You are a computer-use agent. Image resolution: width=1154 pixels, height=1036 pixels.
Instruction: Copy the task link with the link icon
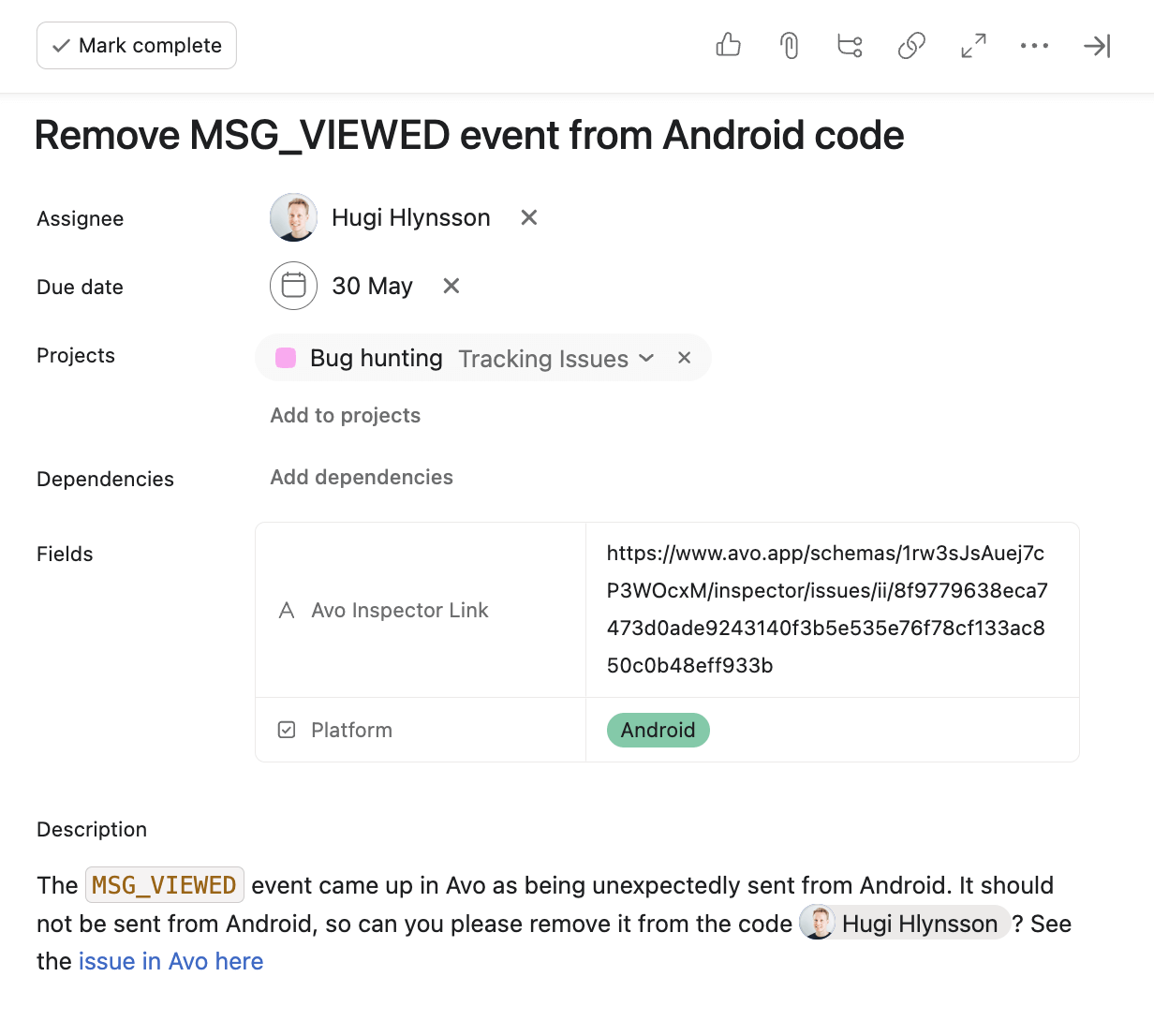point(911,45)
